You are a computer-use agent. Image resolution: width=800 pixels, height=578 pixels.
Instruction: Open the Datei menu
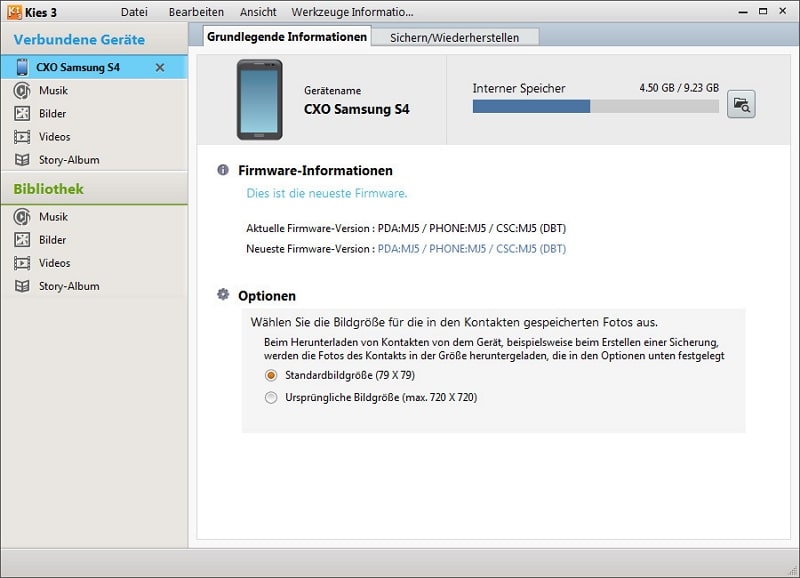coord(134,12)
